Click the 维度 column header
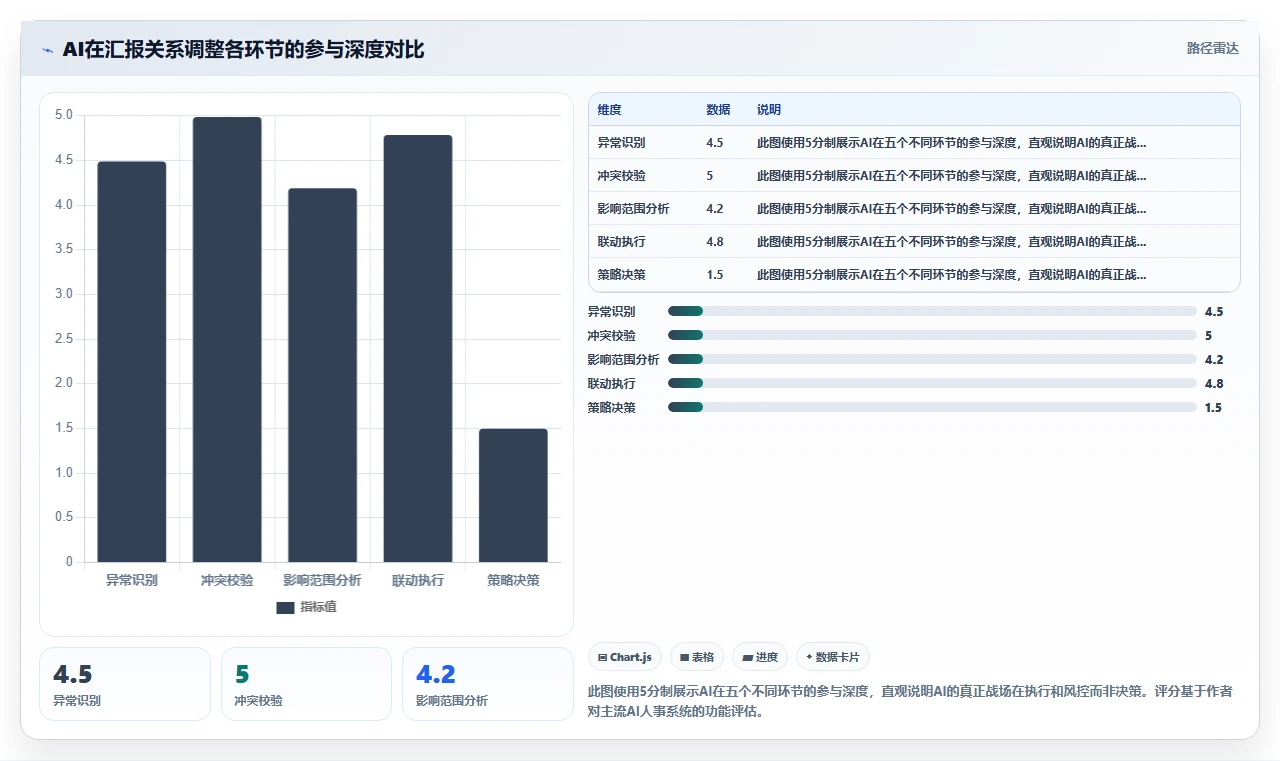The width and height of the screenshot is (1280, 761). 609,110
